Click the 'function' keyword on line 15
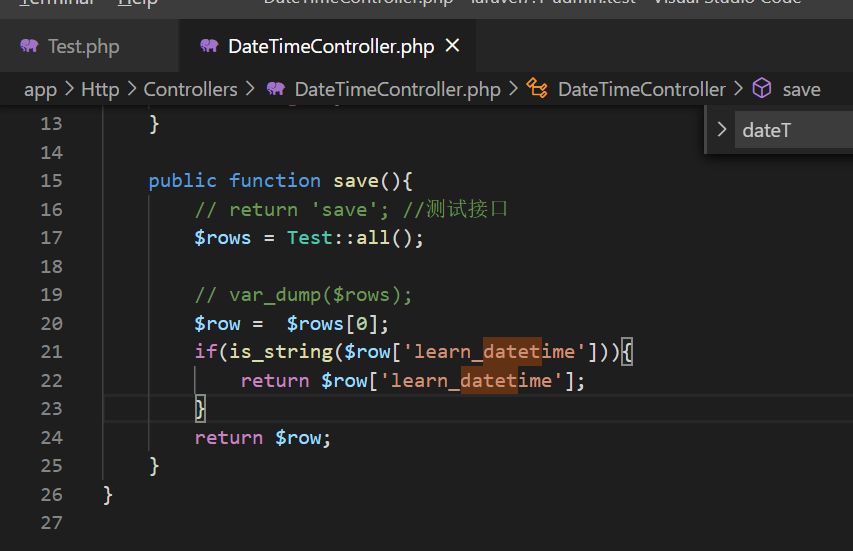Viewport: 853px width, 551px height. tap(275, 181)
